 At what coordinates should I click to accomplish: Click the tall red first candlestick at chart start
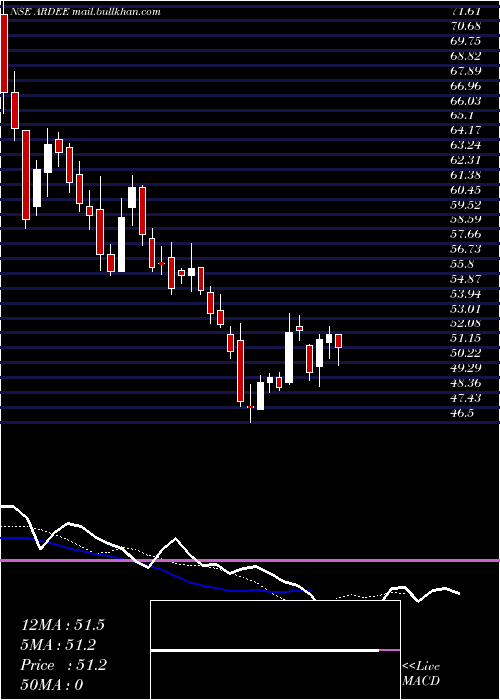(4, 54)
